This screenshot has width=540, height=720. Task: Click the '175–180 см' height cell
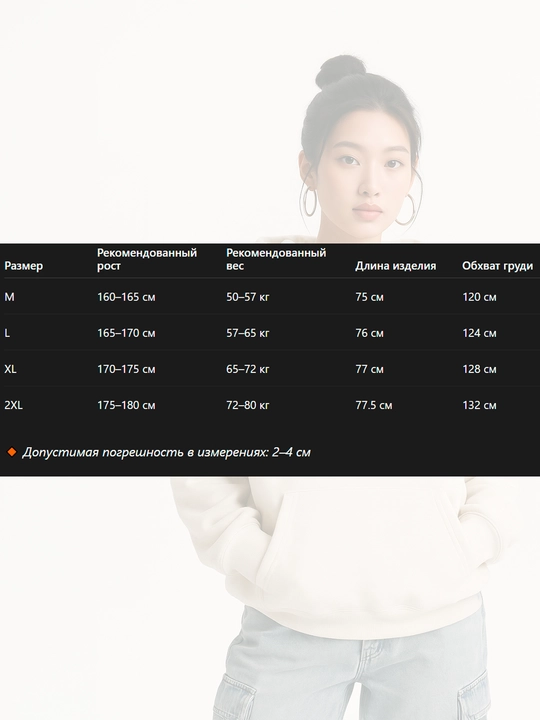[126, 405]
